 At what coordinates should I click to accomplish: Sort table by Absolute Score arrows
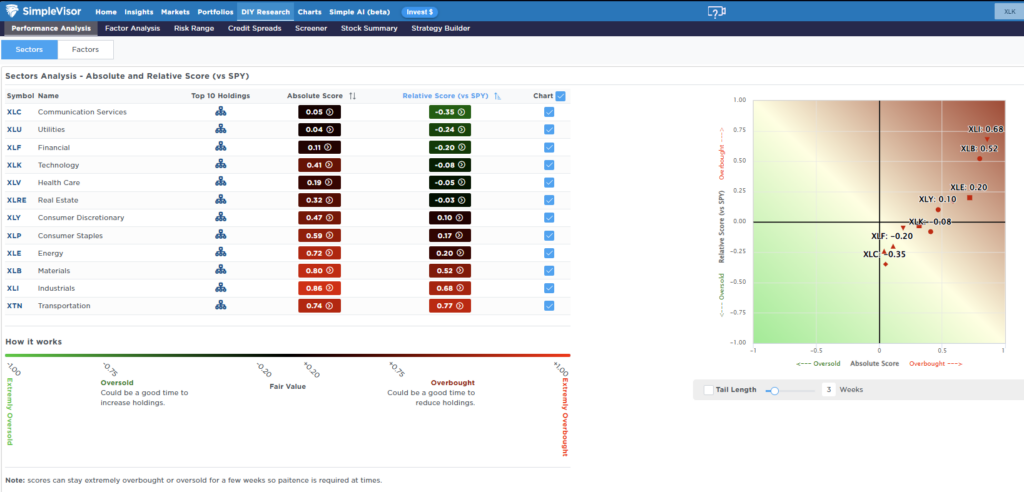click(352, 96)
